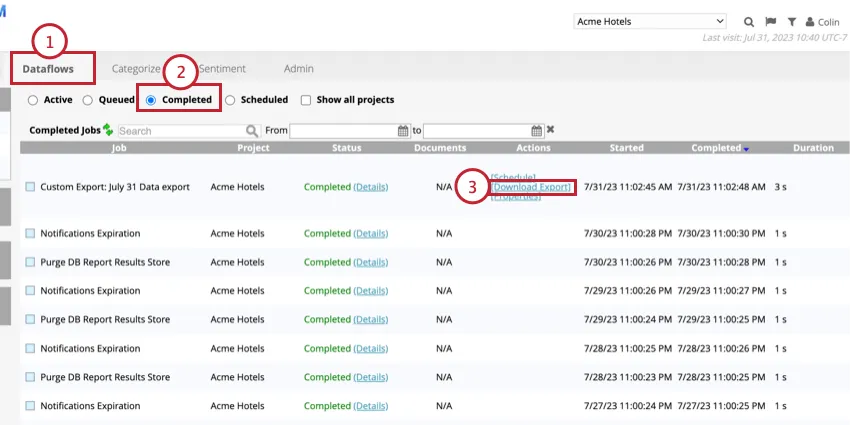Screen dimensions: 850x425
Task: Clear the date range with the X icon
Action: [550, 130]
